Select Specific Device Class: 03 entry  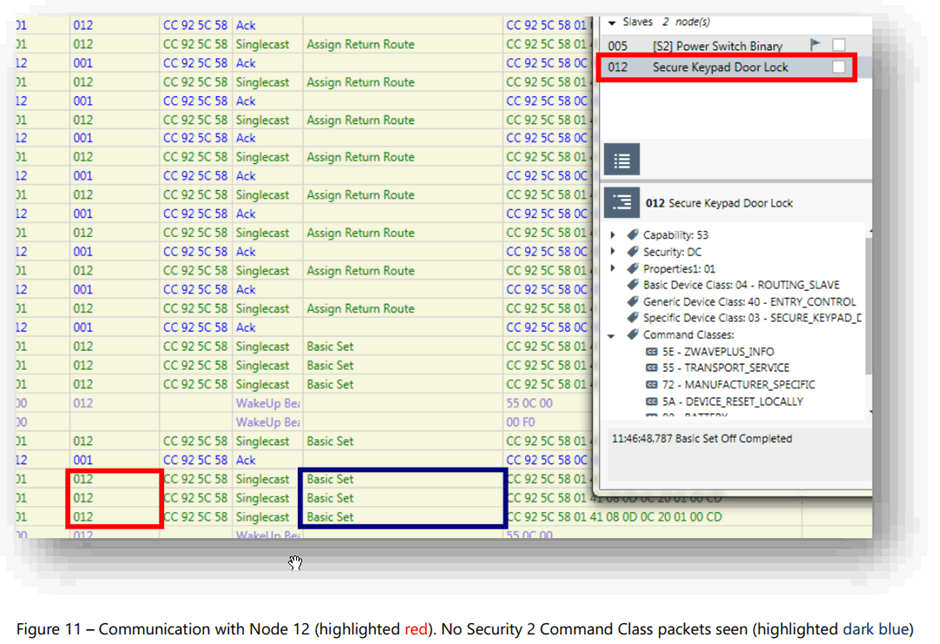click(752, 318)
